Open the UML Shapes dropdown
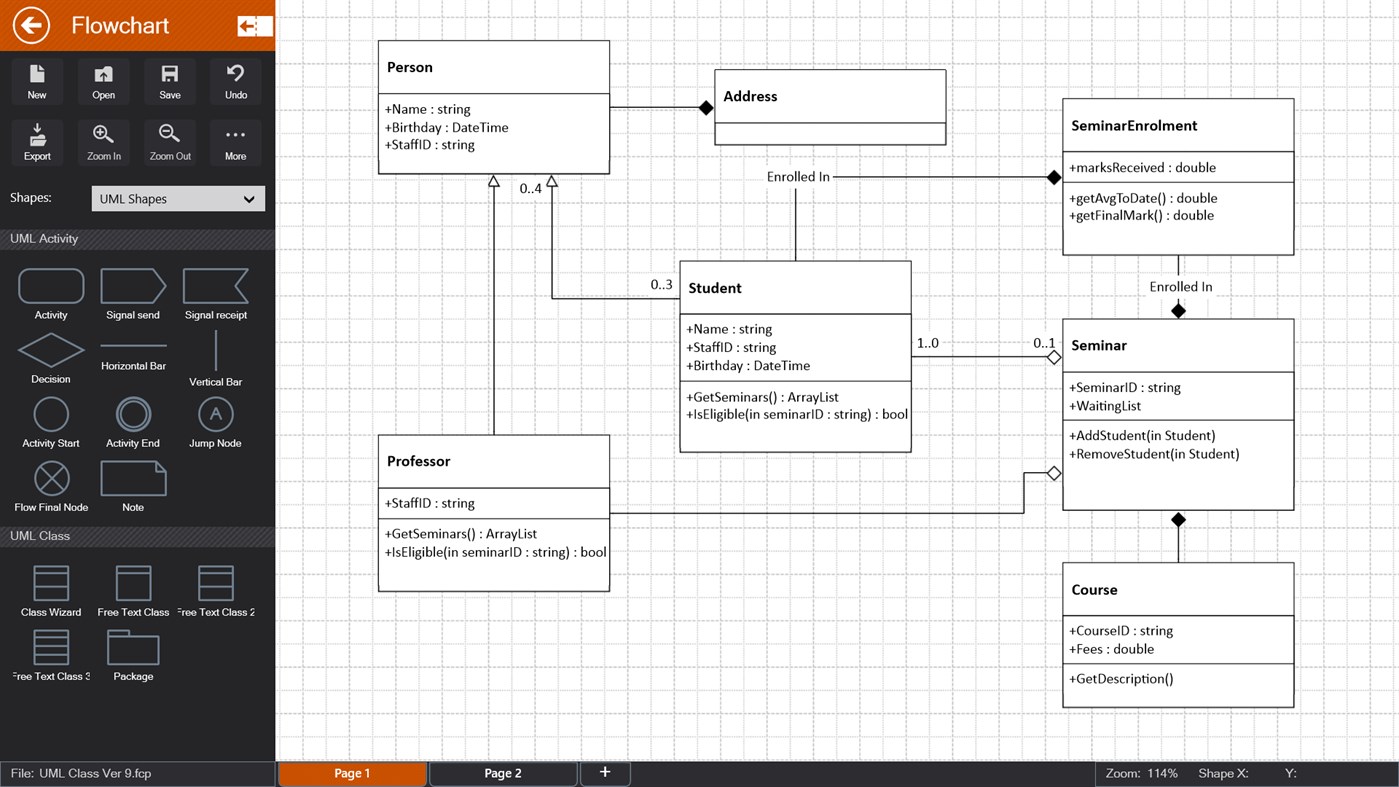Viewport: 1399px width, 787px height. (x=177, y=198)
